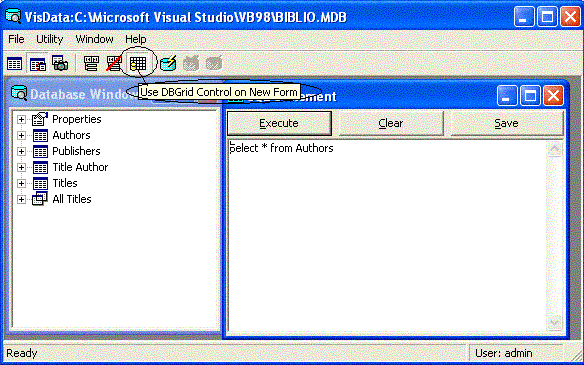The width and height of the screenshot is (584, 365).
Task: Open the Utility menu
Action: (50, 39)
